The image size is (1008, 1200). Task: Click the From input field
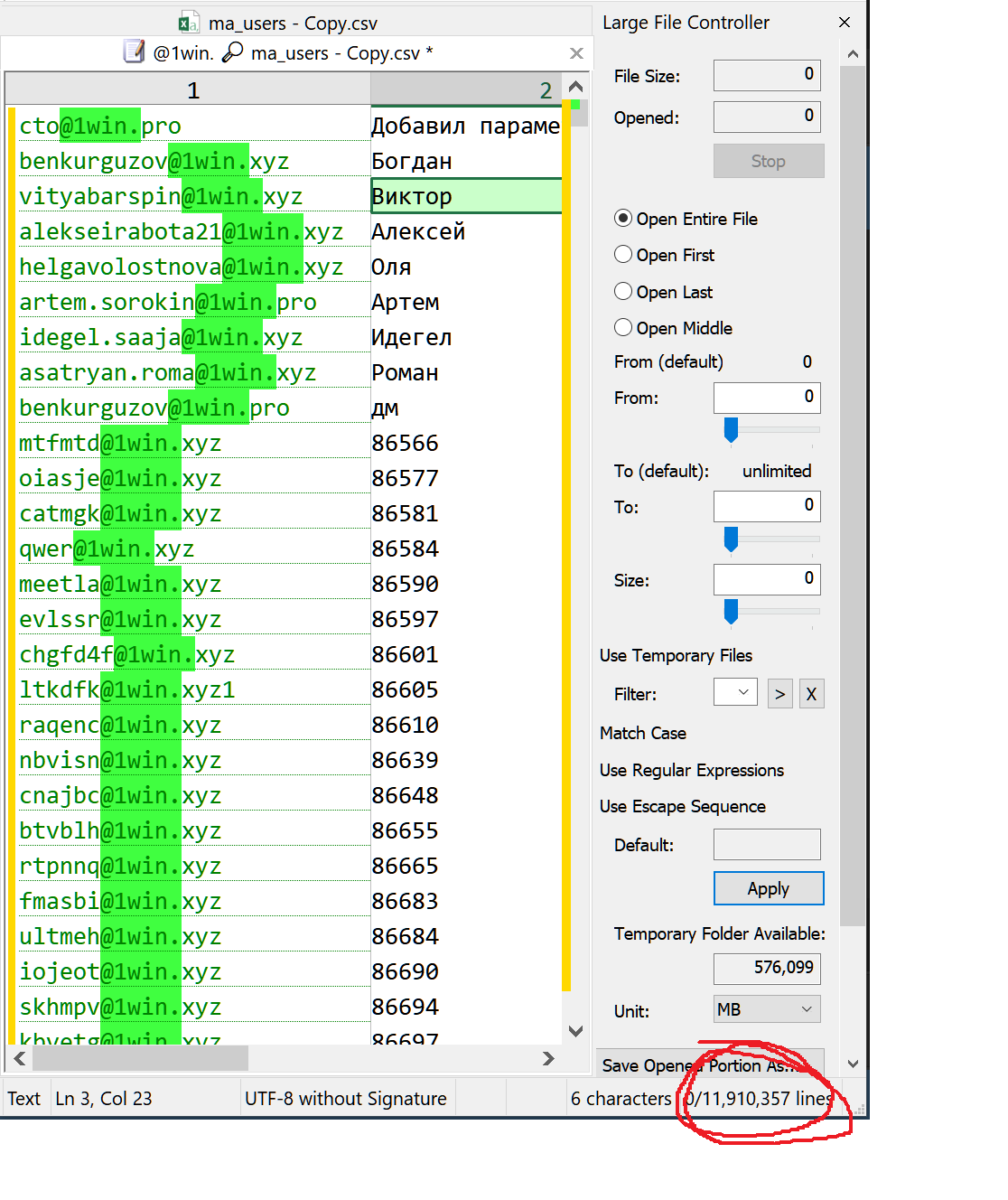click(x=767, y=398)
